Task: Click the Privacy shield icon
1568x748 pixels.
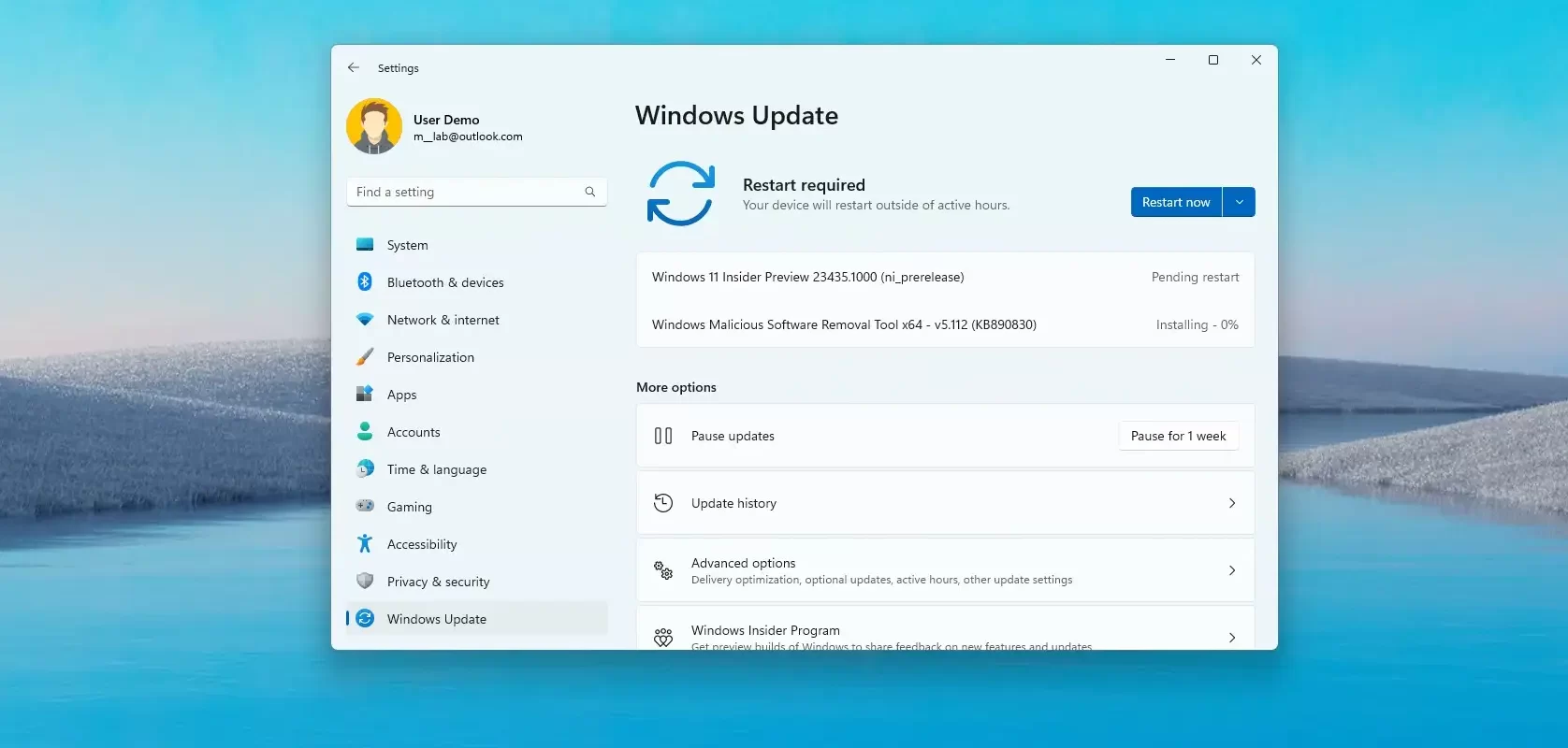Action: (365, 581)
